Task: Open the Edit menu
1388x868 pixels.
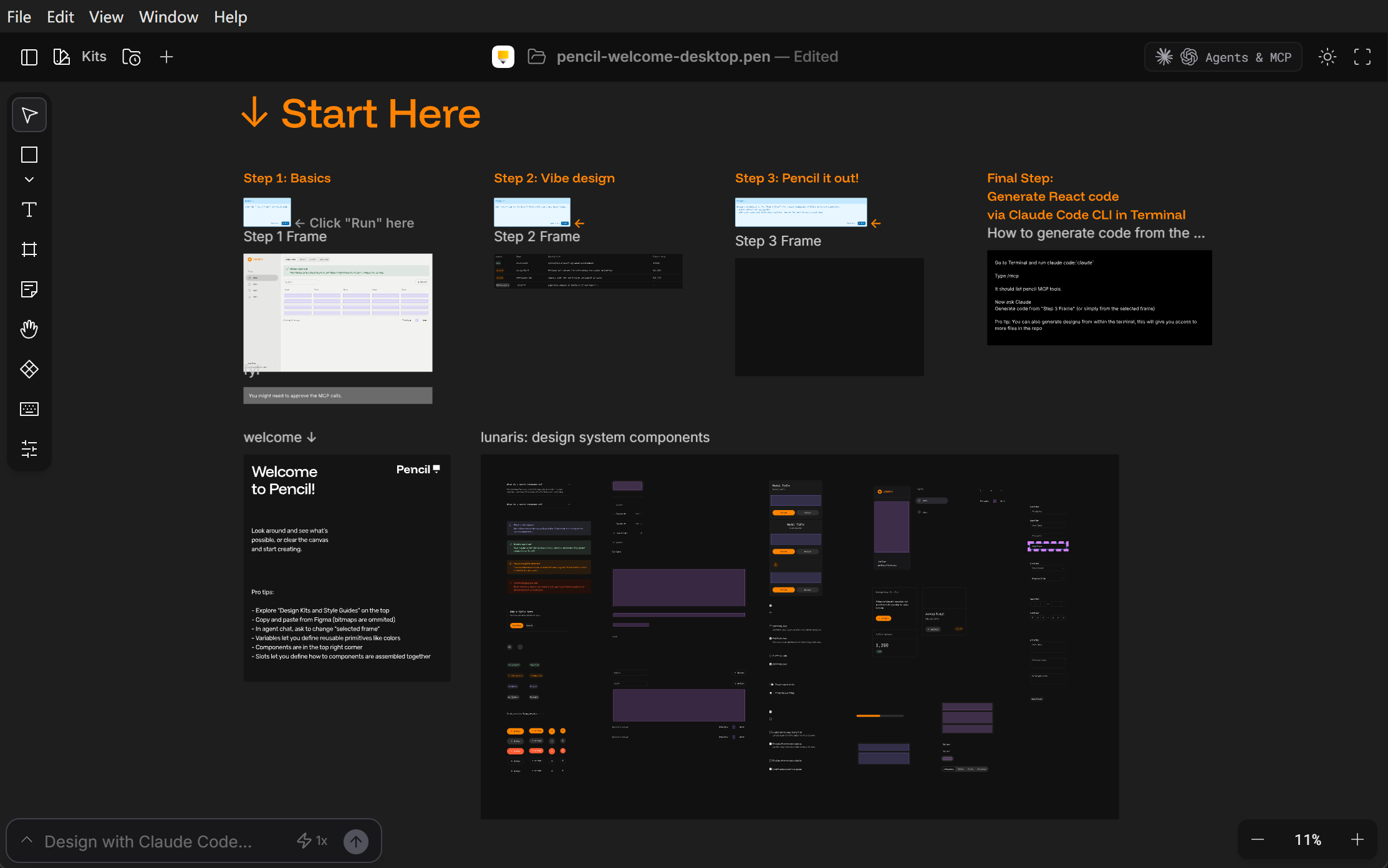Action: (60, 17)
